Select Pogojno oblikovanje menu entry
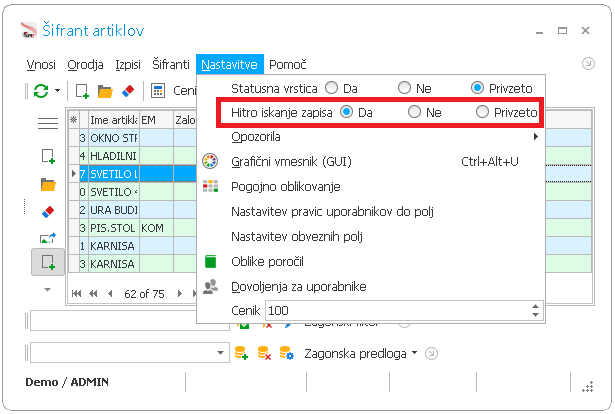This screenshot has width=615, height=414. (286, 186)
